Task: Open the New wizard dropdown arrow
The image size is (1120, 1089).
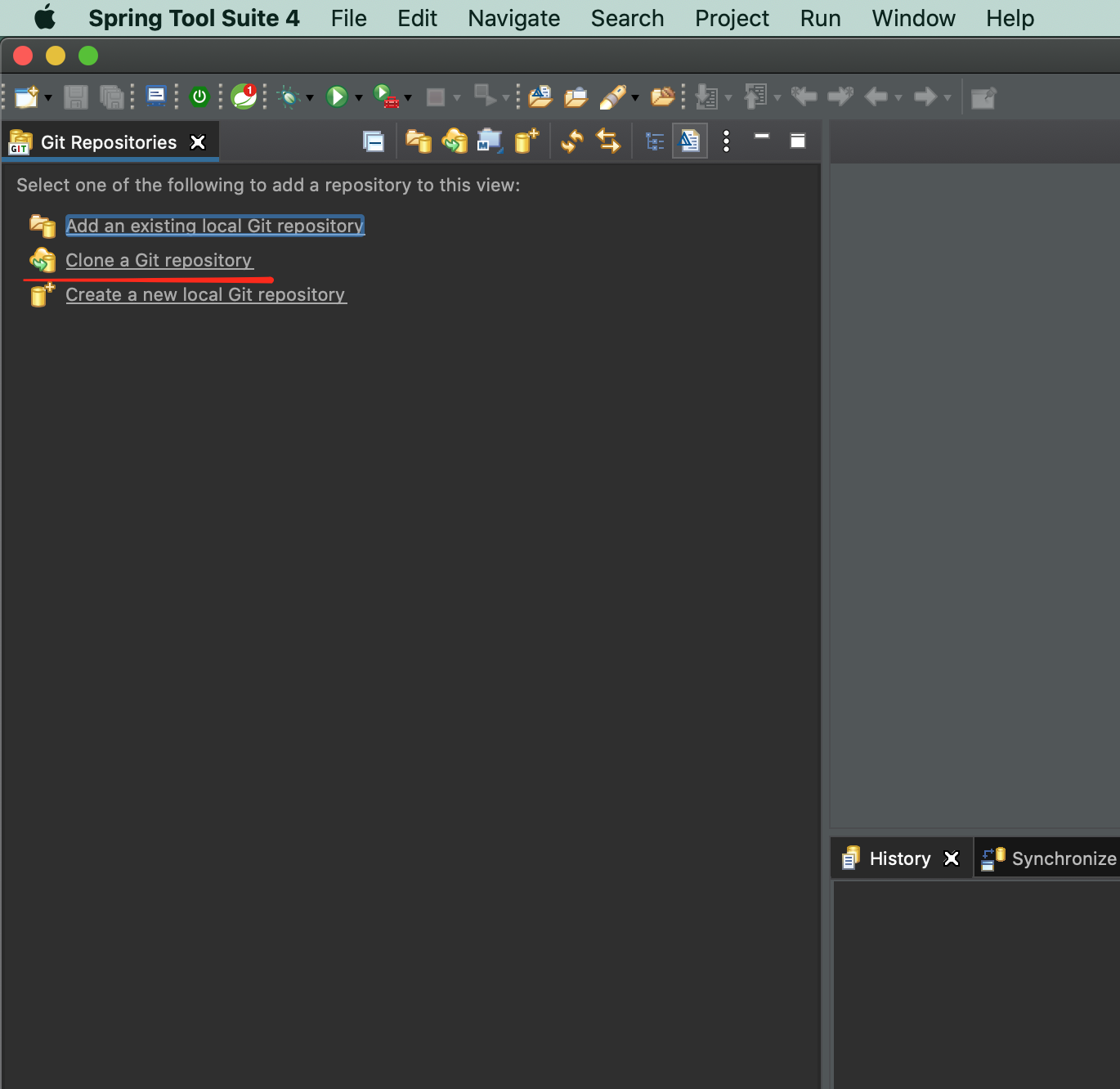Action: tap(48, 98)
